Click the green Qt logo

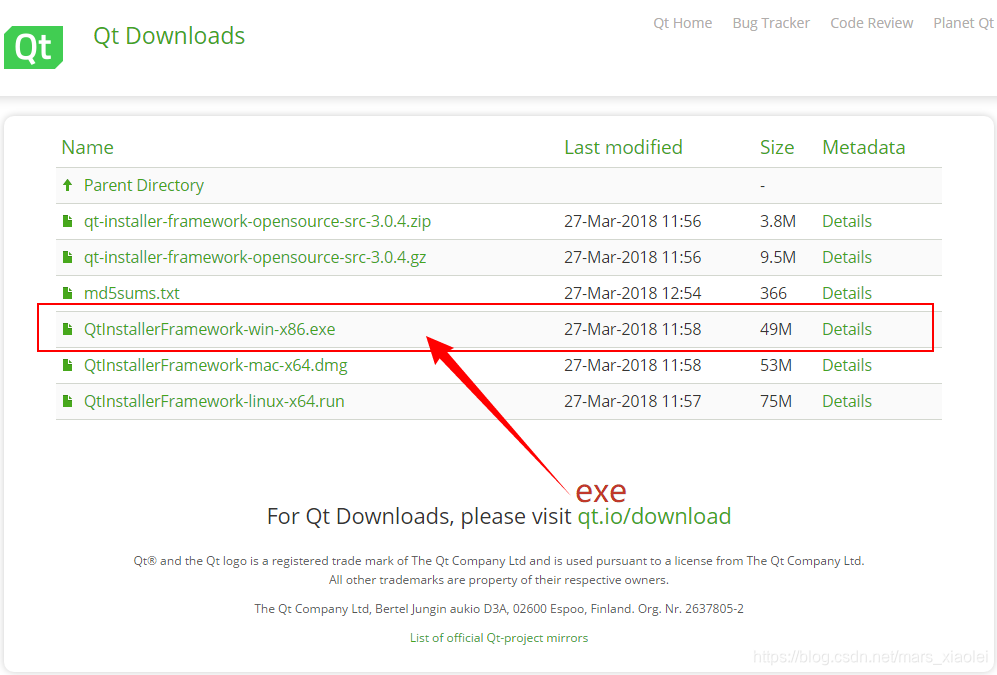click(34, 48)
